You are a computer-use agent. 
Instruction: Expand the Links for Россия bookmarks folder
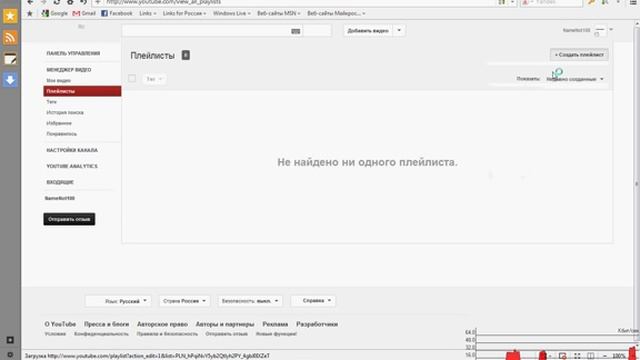pos(184,13)
